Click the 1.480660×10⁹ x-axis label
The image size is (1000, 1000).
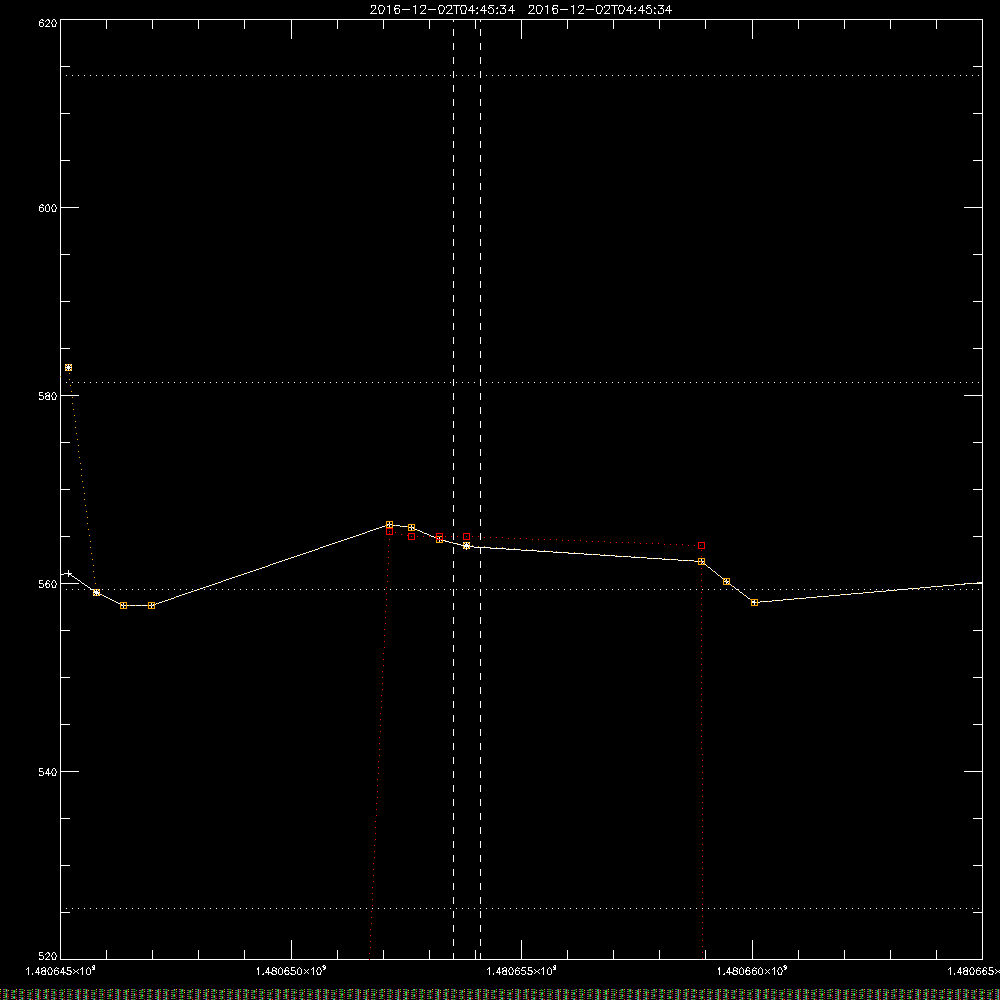(x=752, y=971)
